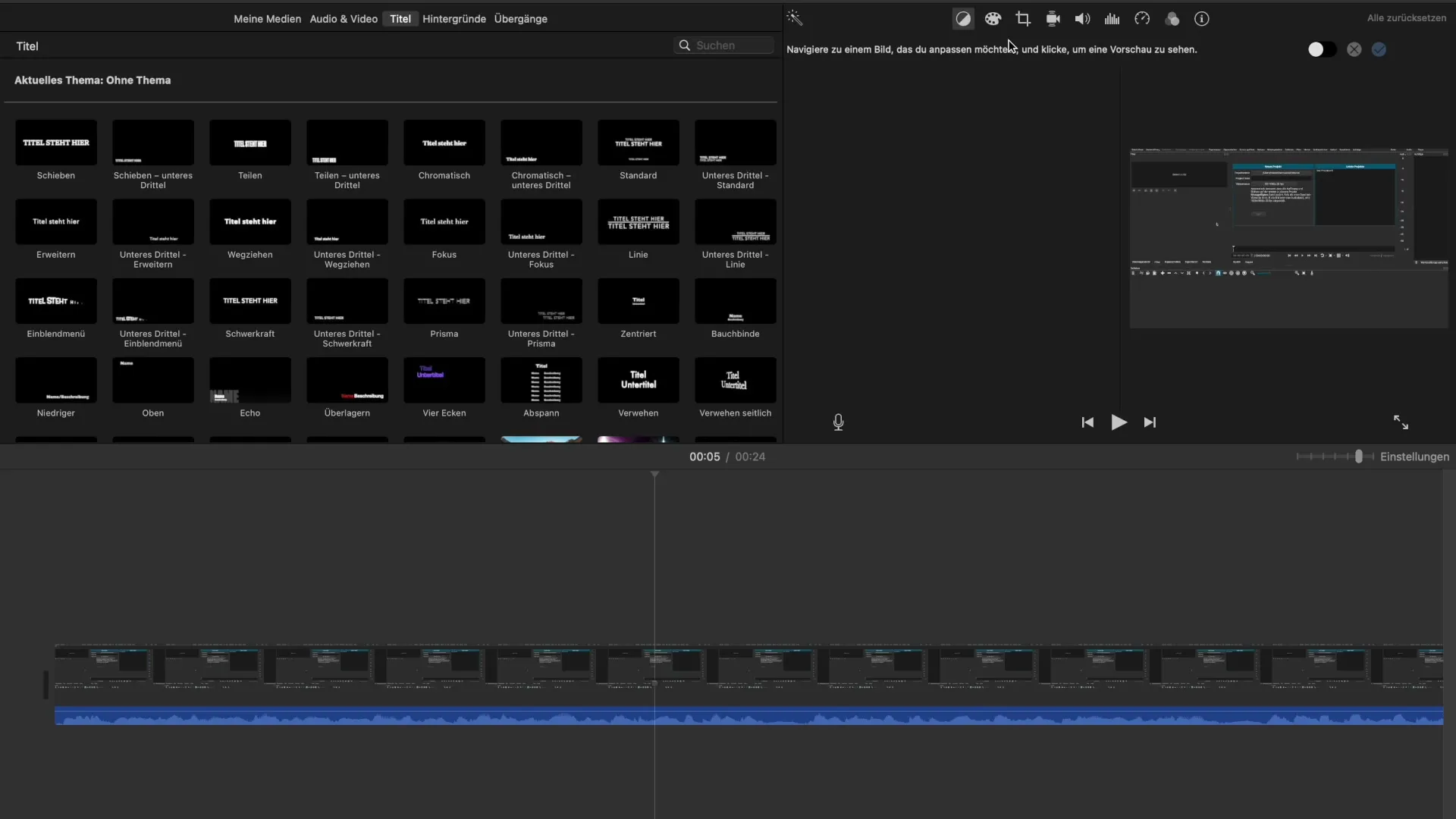This screenshot has height=819, width=1456.
Task: Open the noise reduction equalizer icon
Action: (x=1112, y=19)
